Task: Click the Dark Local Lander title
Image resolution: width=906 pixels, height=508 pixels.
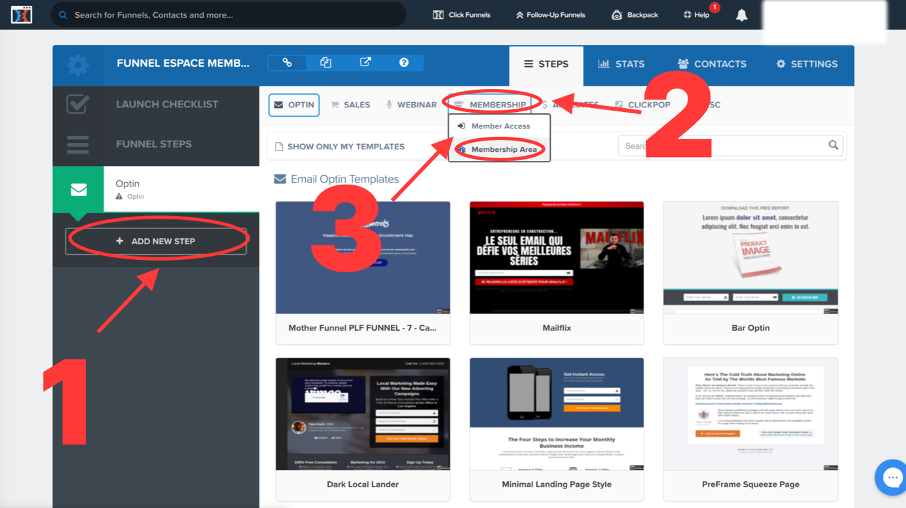Action: (363, 484)
